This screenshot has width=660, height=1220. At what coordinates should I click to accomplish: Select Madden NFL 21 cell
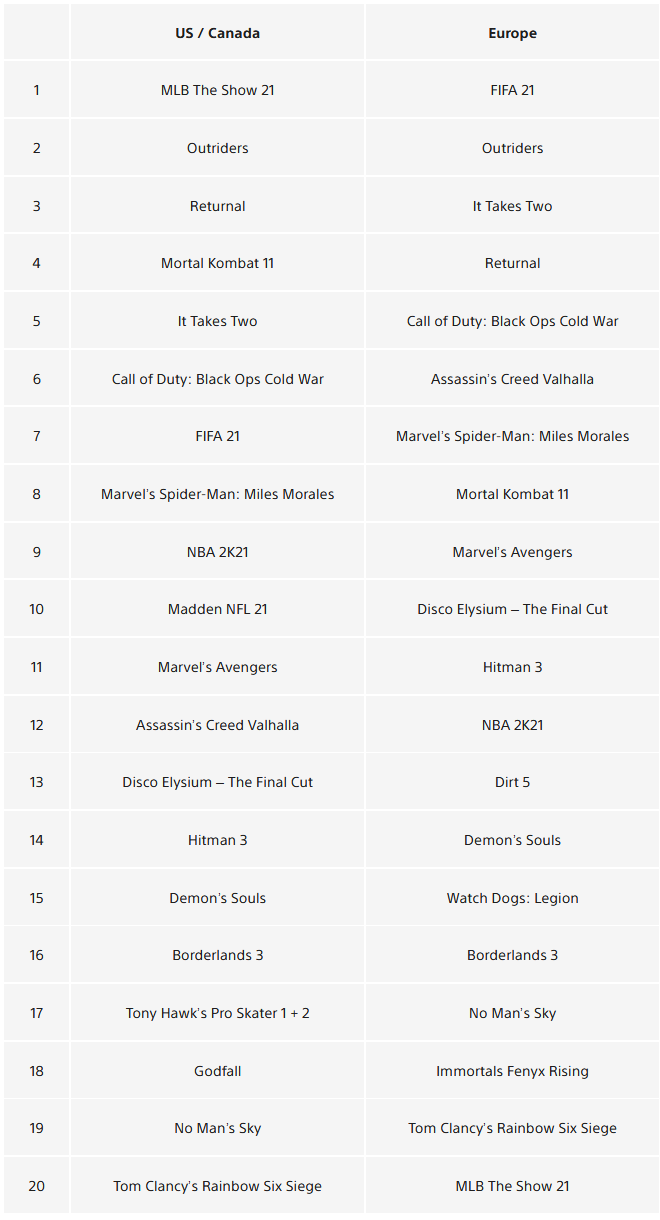(217, 609)
